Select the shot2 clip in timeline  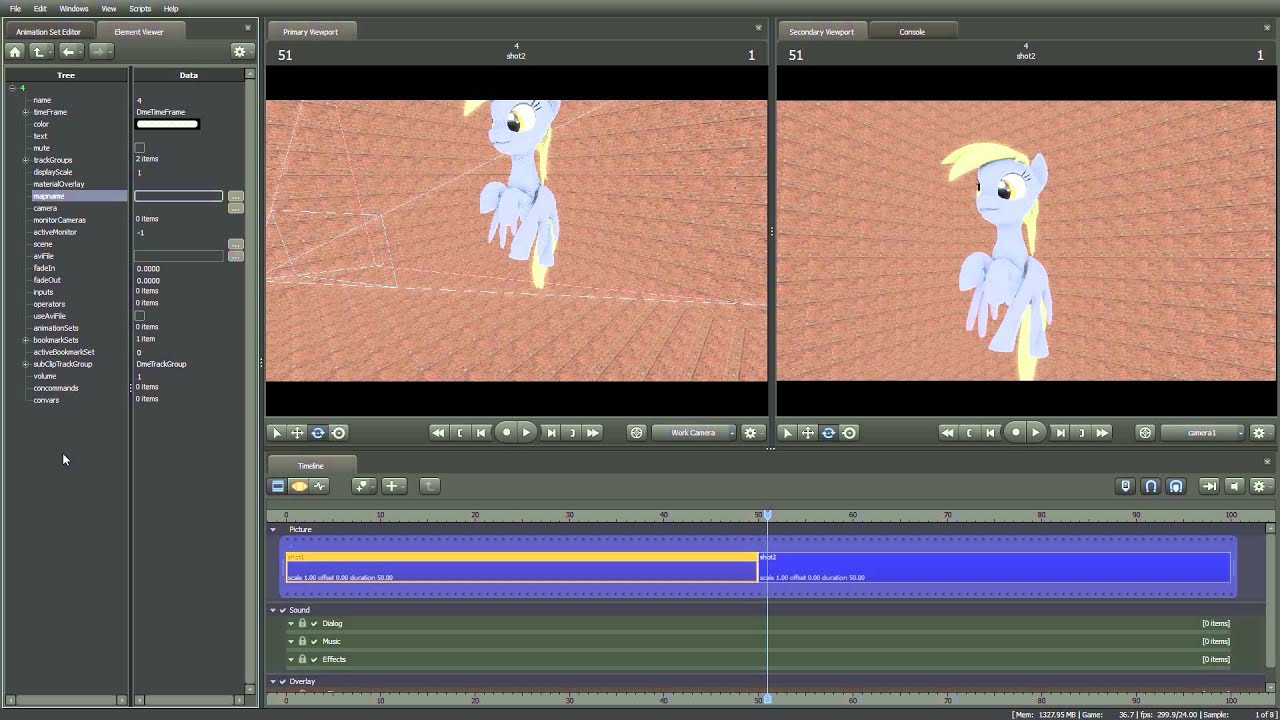[994, 567]
